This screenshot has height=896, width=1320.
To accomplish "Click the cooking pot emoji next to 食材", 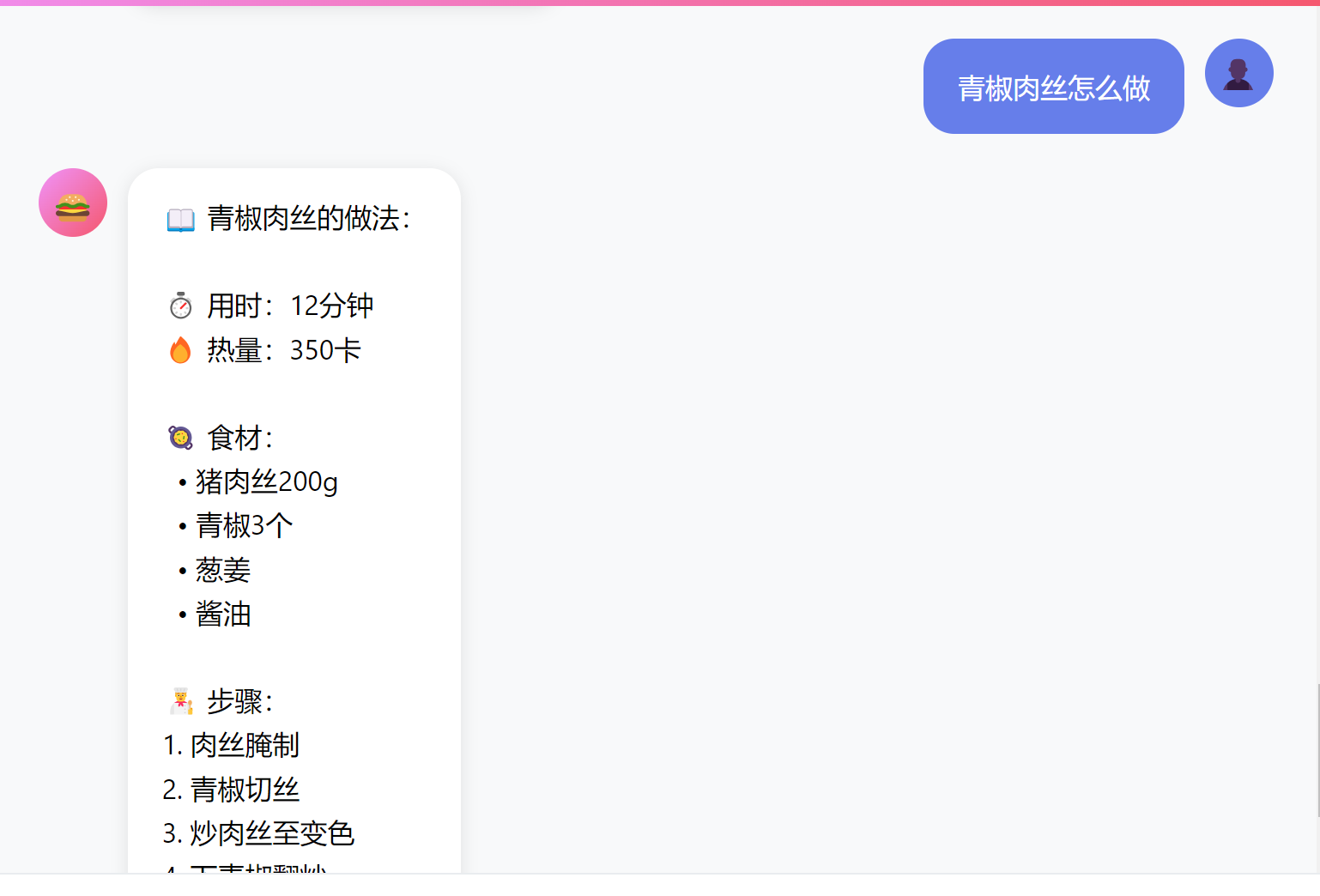I will 180,437.
